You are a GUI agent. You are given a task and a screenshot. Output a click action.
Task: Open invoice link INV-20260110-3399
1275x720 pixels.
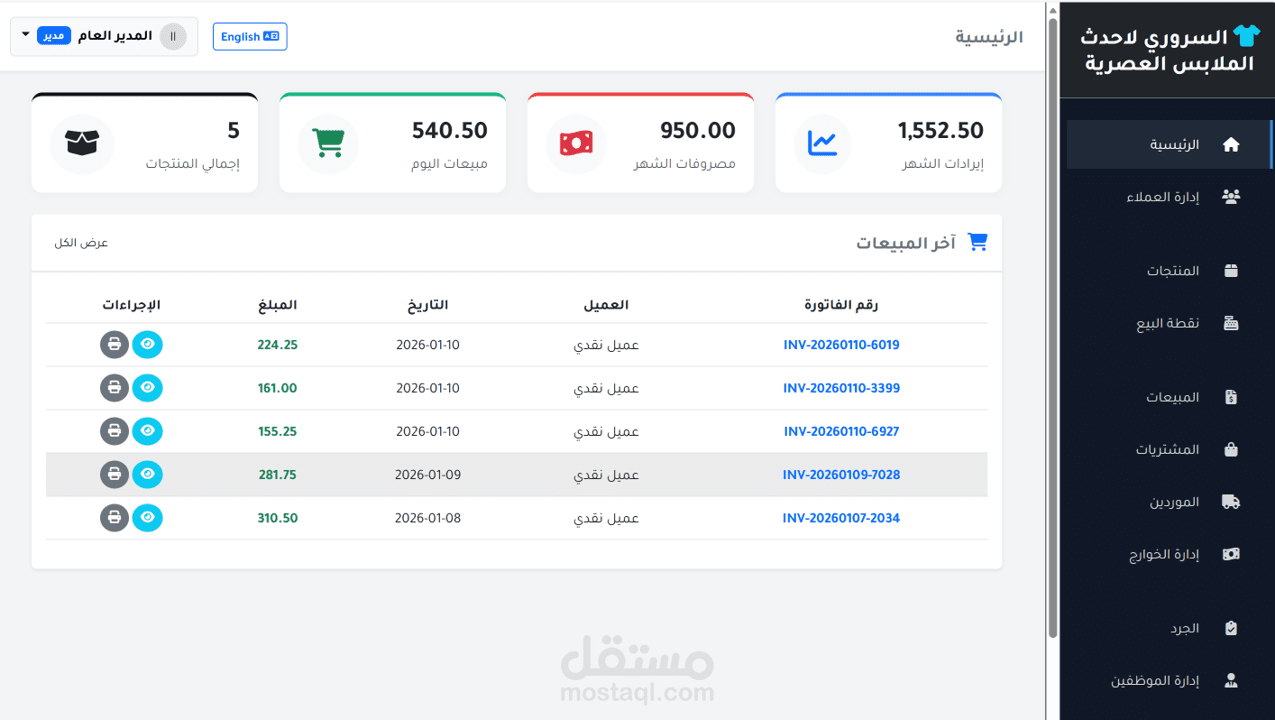click(841, 388)
